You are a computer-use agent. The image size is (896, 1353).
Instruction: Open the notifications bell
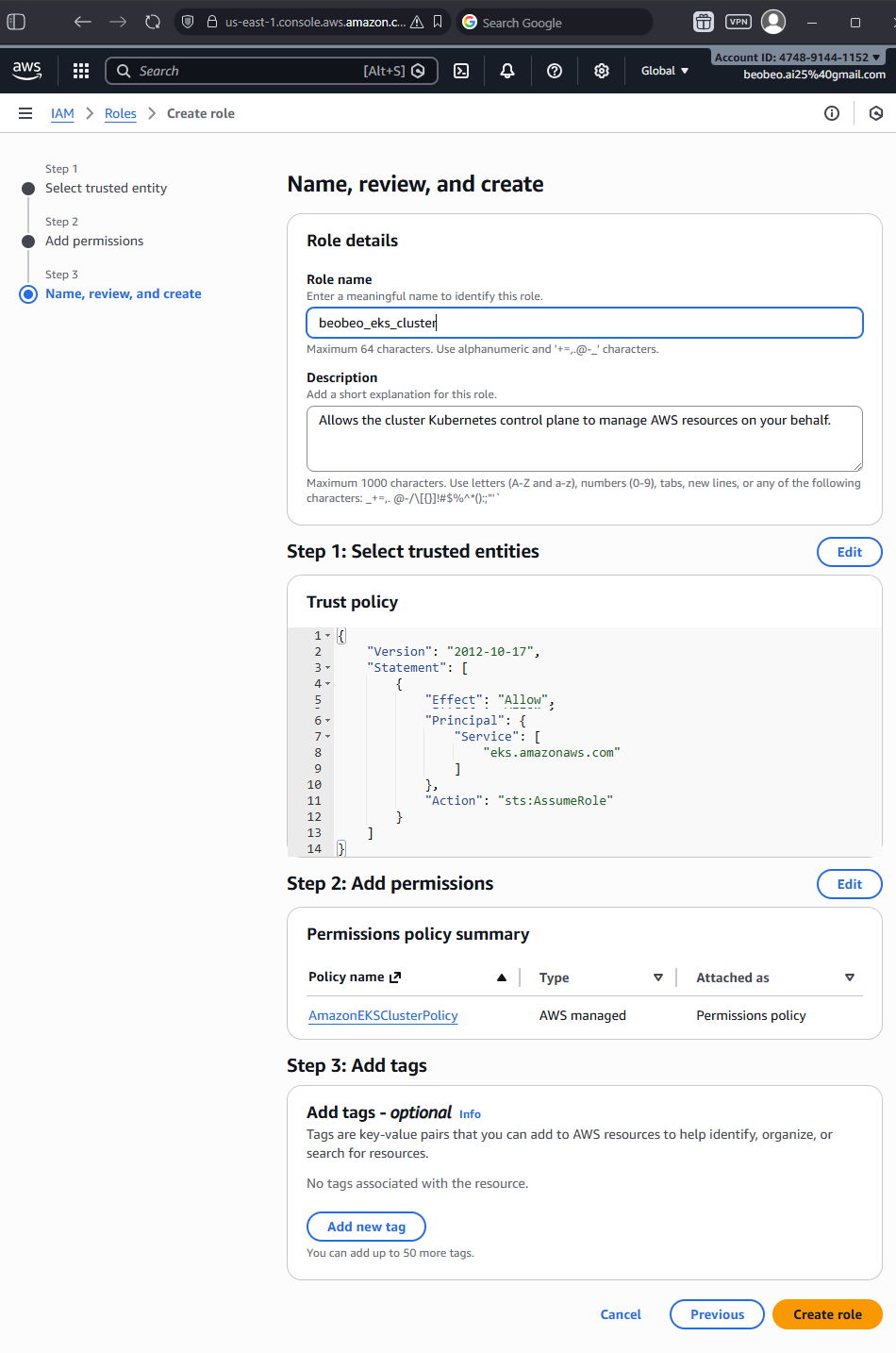coord(507,71)
